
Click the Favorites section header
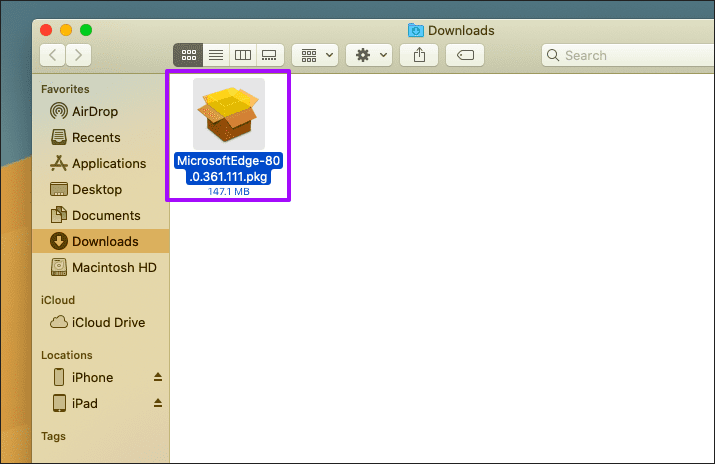click(x=65, y=89)
